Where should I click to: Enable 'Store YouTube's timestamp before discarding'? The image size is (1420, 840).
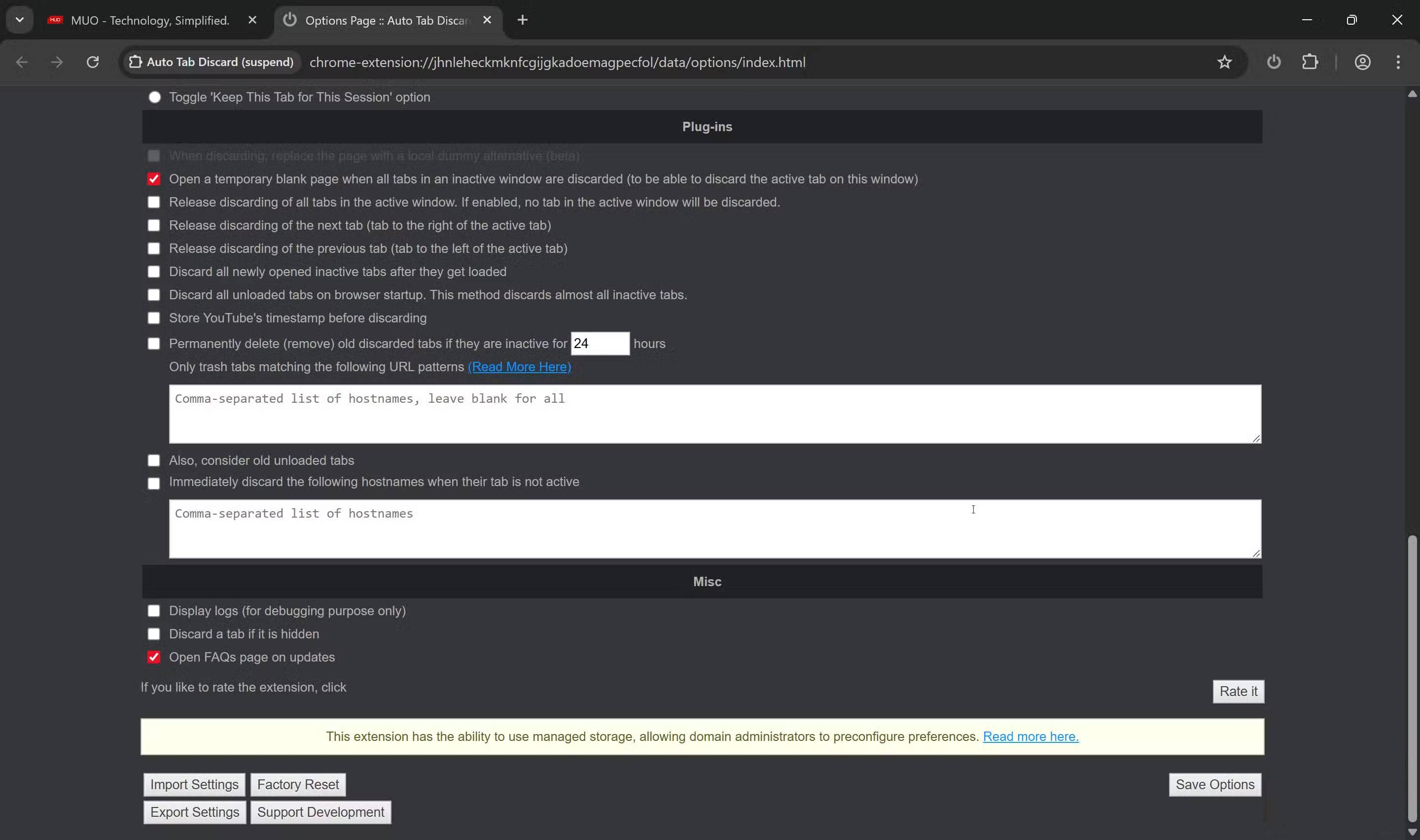(x=153, y=317)
